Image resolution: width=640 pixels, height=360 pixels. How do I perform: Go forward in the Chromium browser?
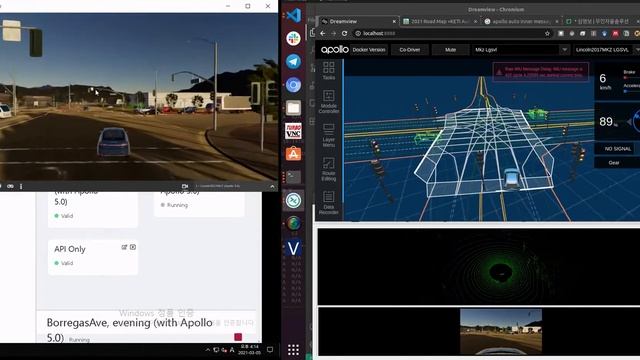pyautogui.click(x=333, y=33)
